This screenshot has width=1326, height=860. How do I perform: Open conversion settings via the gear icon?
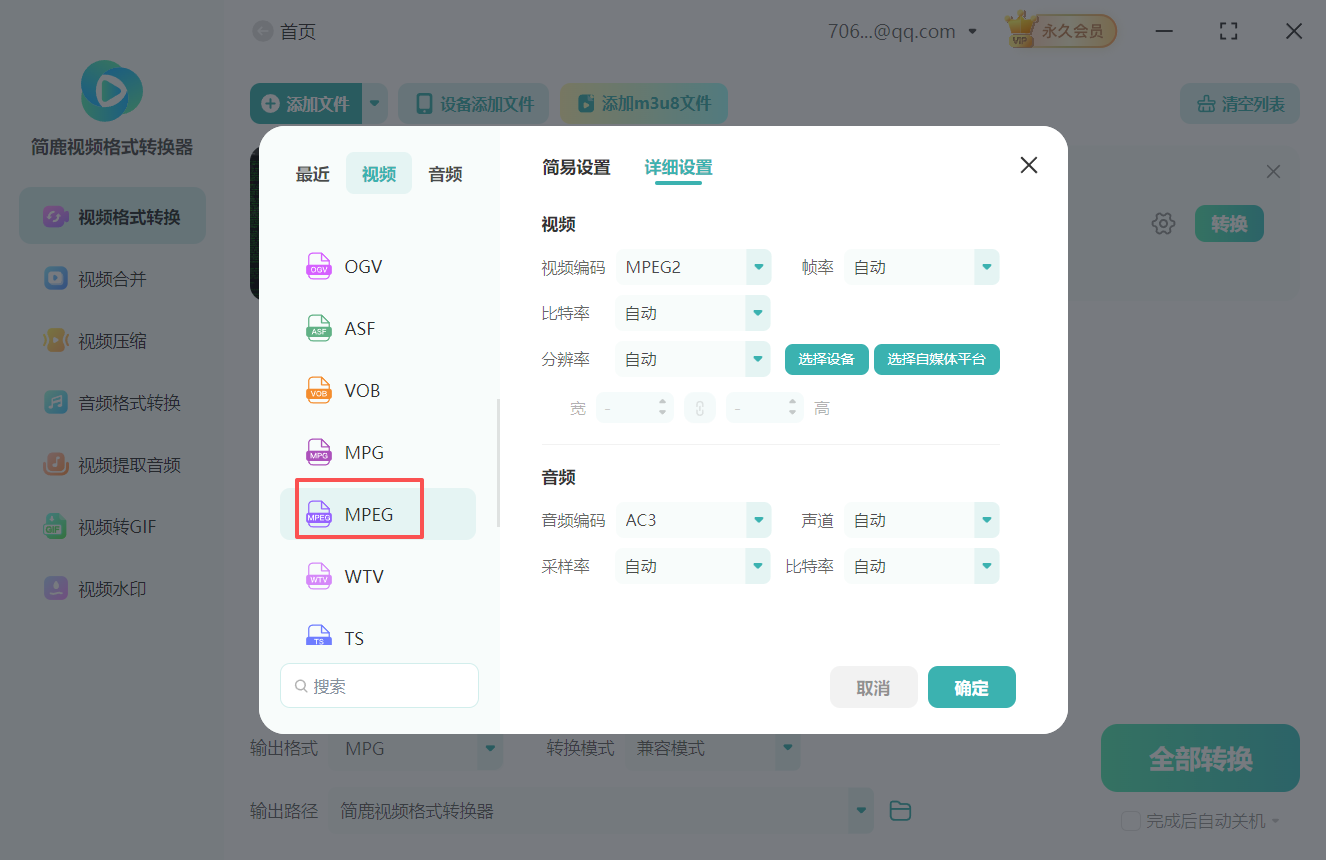[x=1163, y=223]
